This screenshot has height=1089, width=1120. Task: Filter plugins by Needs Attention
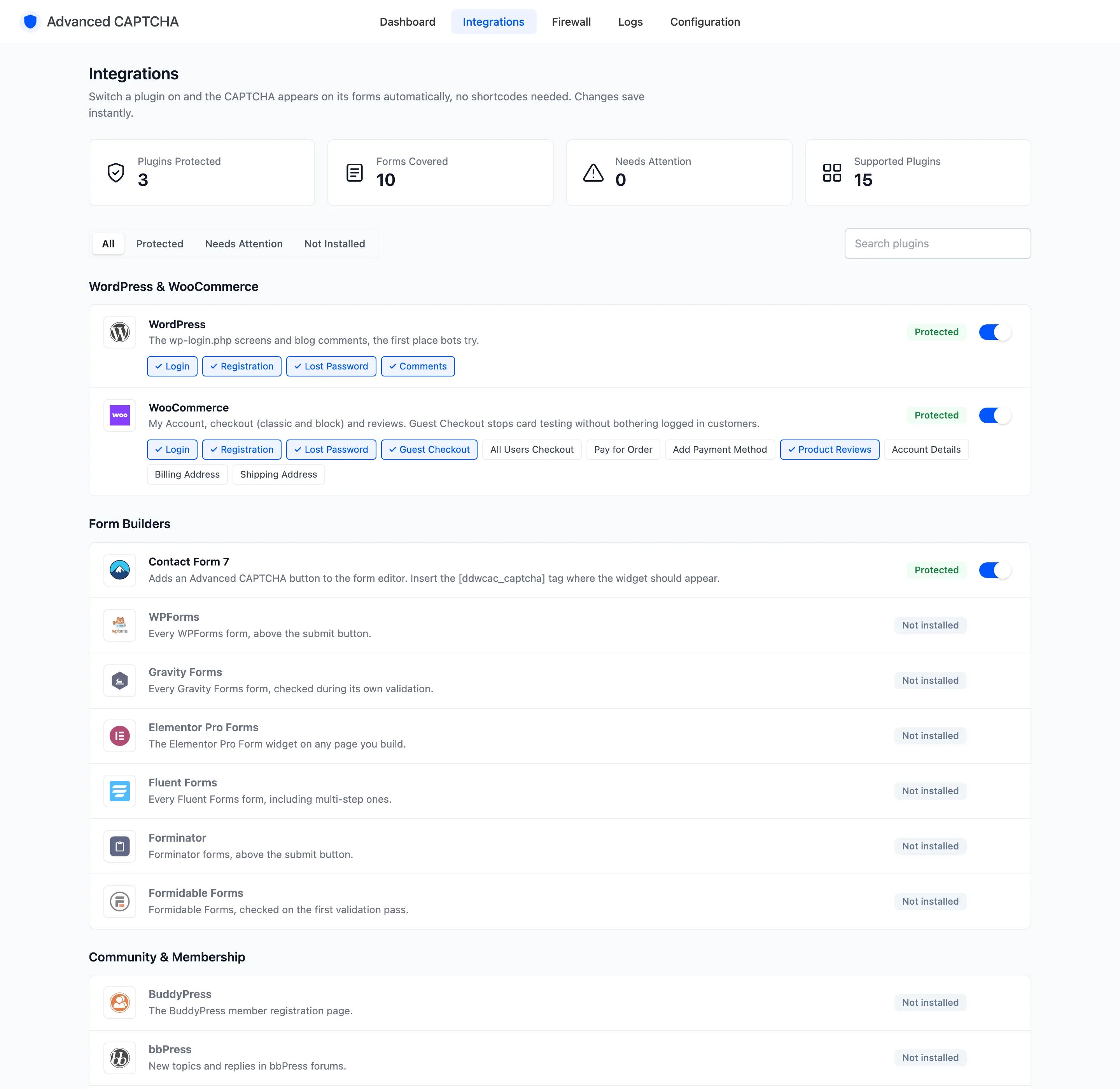click(244, 243)
